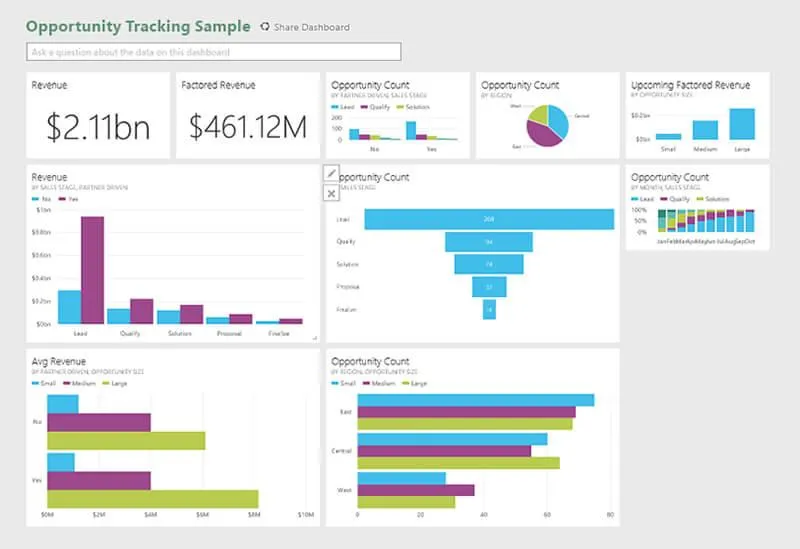Click the Large bar in Upcoming Factored Revenue
This screenshot has width=800, height=549.
(x=742, y=124)
